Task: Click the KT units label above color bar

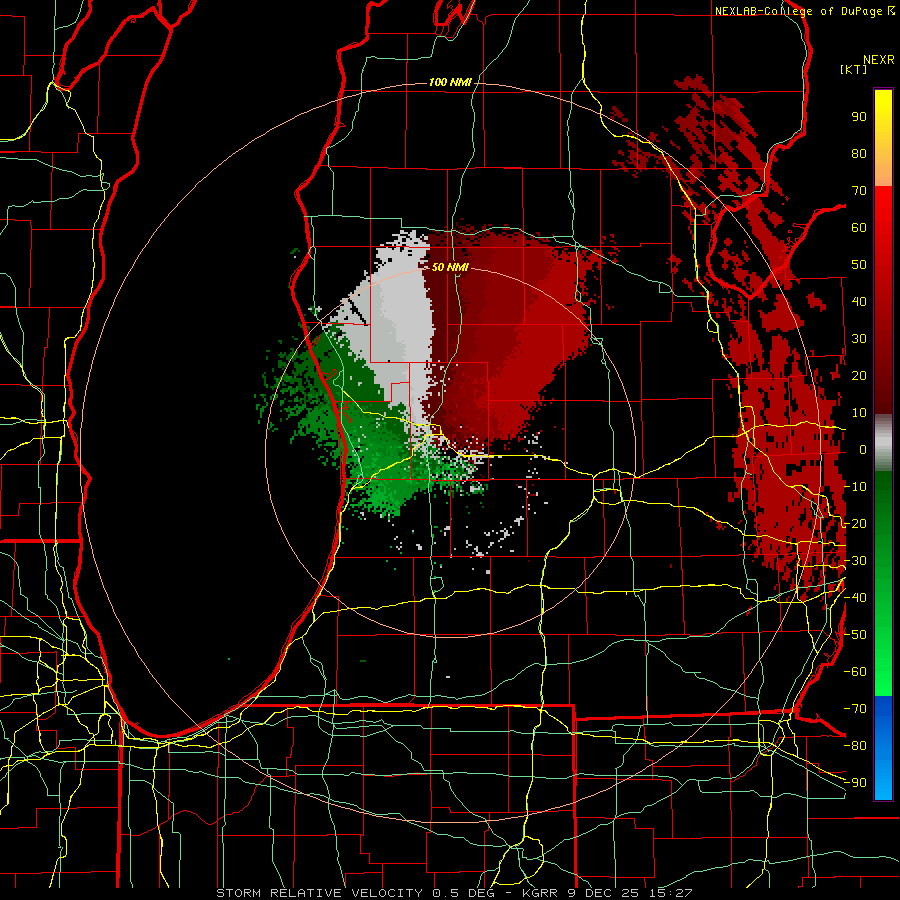Action: click(854, 69)
